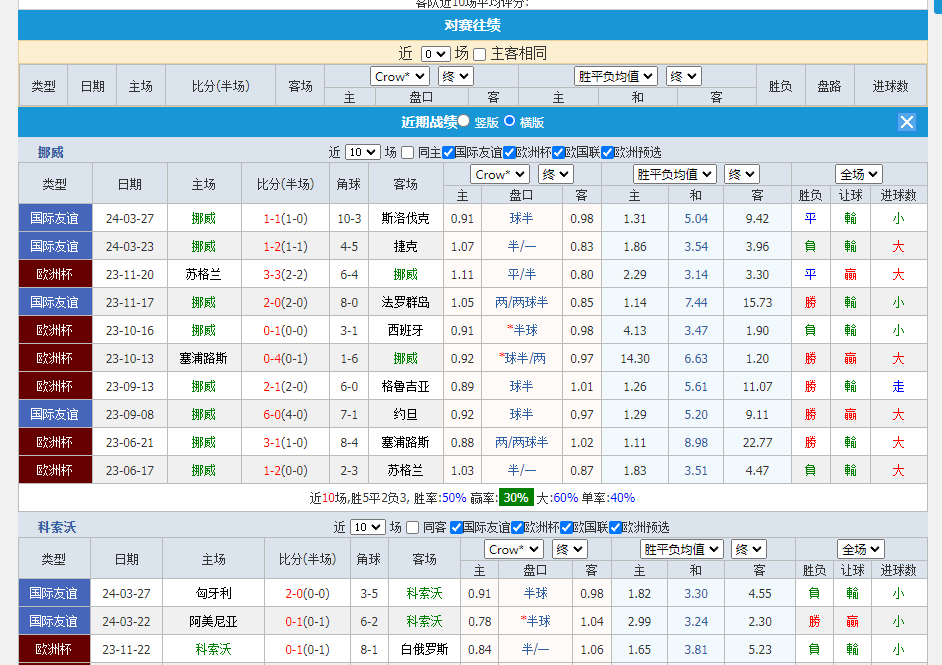Viewport: 942px width, 665px height.
Task: Open the 近10场 dropdown for 科索沃
Action: (366, 527)
